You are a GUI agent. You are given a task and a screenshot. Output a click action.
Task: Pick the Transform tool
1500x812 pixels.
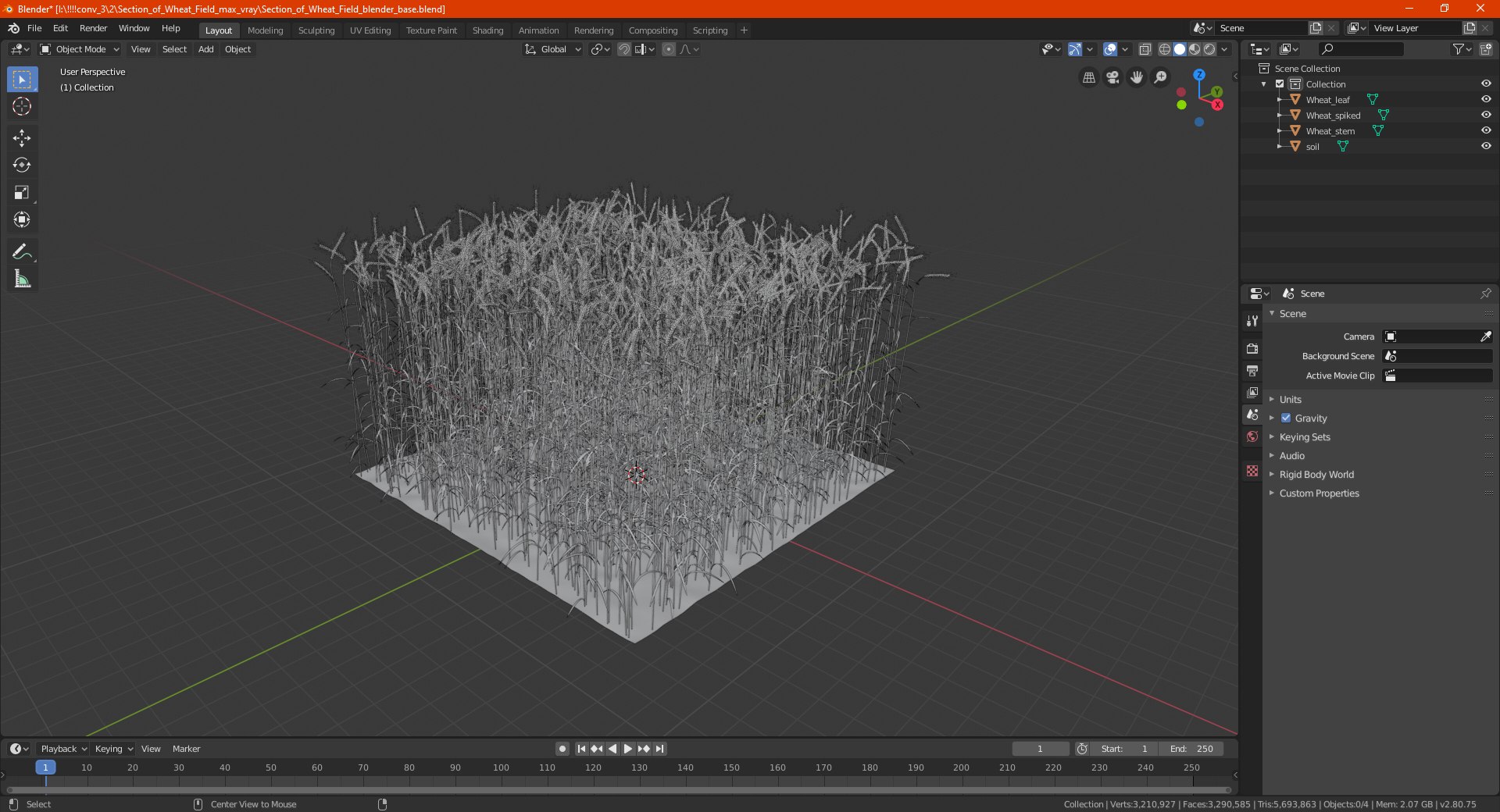(22, 220)
